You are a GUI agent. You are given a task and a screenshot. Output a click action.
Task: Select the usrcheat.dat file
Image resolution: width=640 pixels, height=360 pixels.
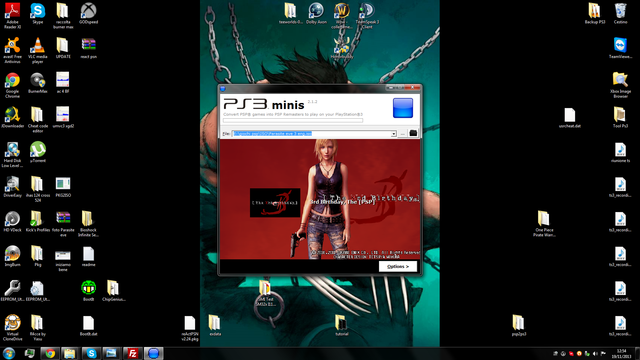(569, 118)
